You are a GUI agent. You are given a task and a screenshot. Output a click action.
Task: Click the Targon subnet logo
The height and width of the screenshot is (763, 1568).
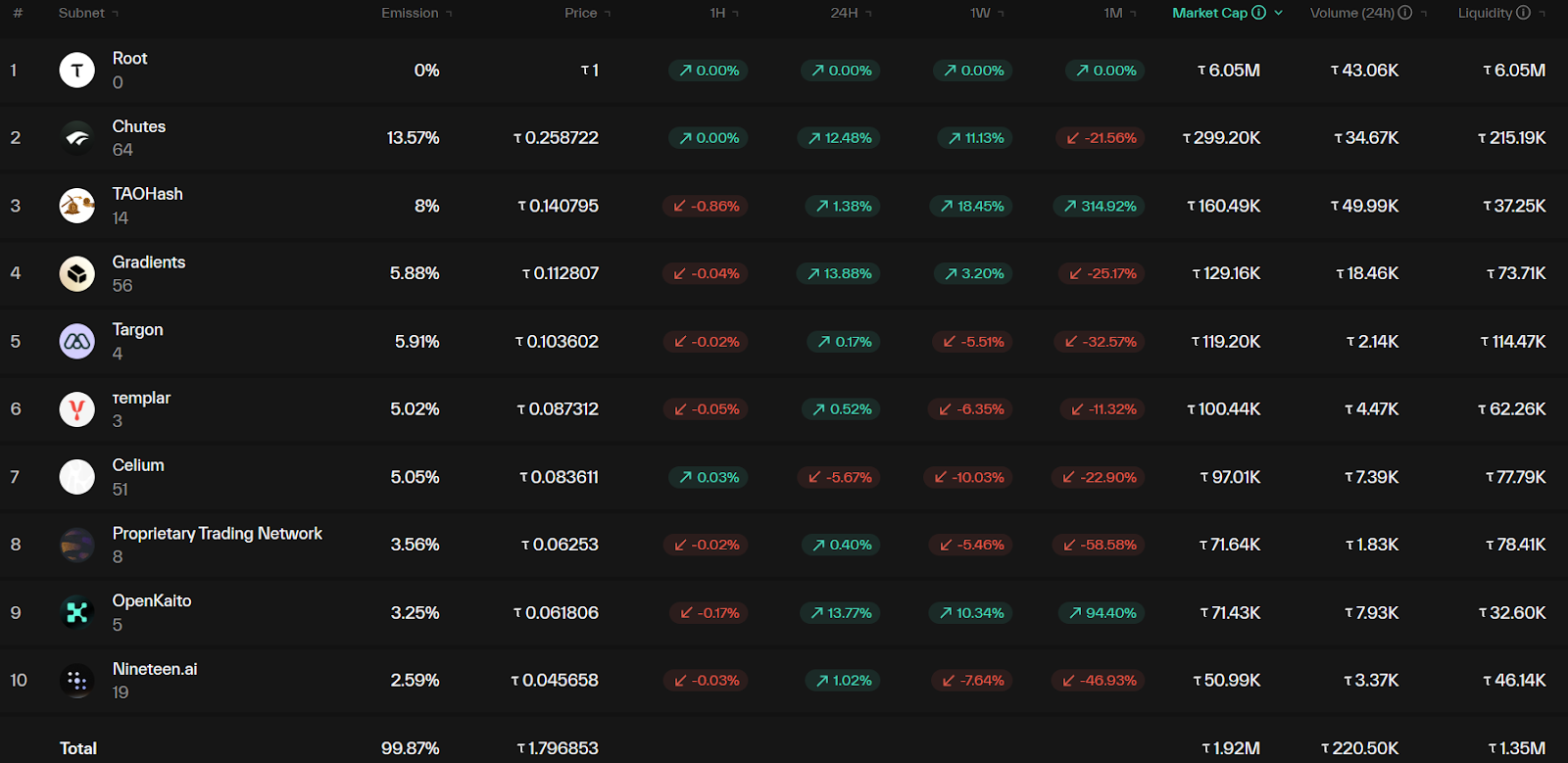(77, 342)
